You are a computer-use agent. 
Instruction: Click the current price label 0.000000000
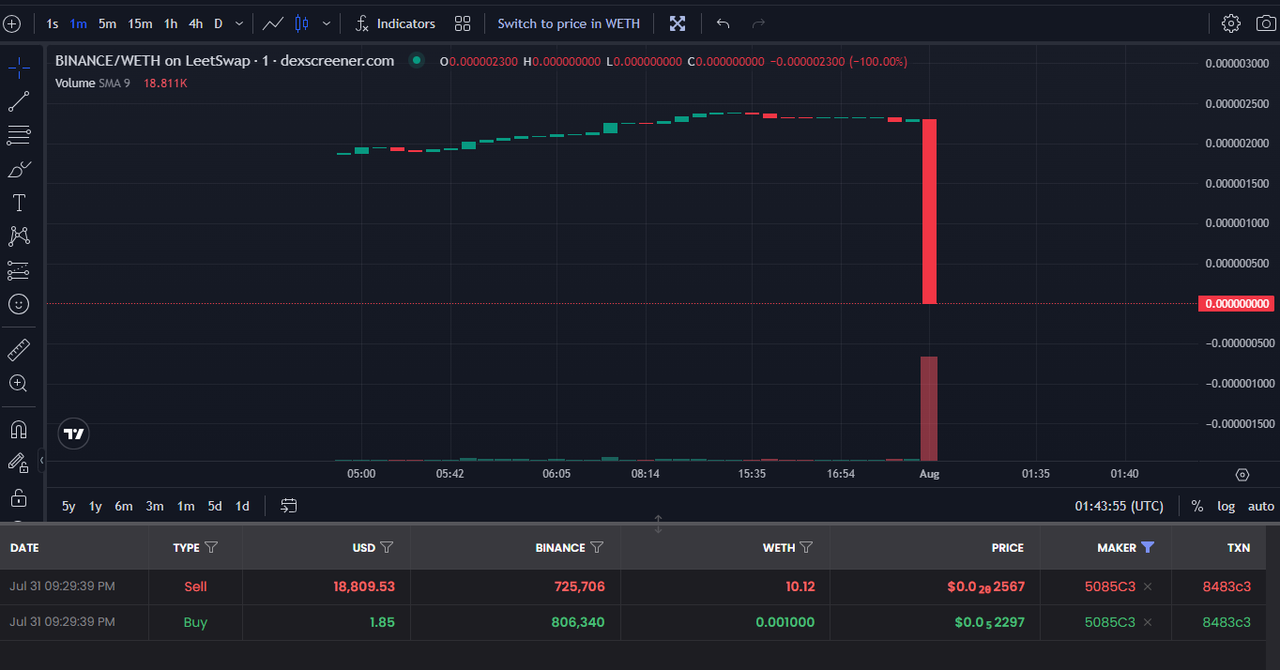1236,304
